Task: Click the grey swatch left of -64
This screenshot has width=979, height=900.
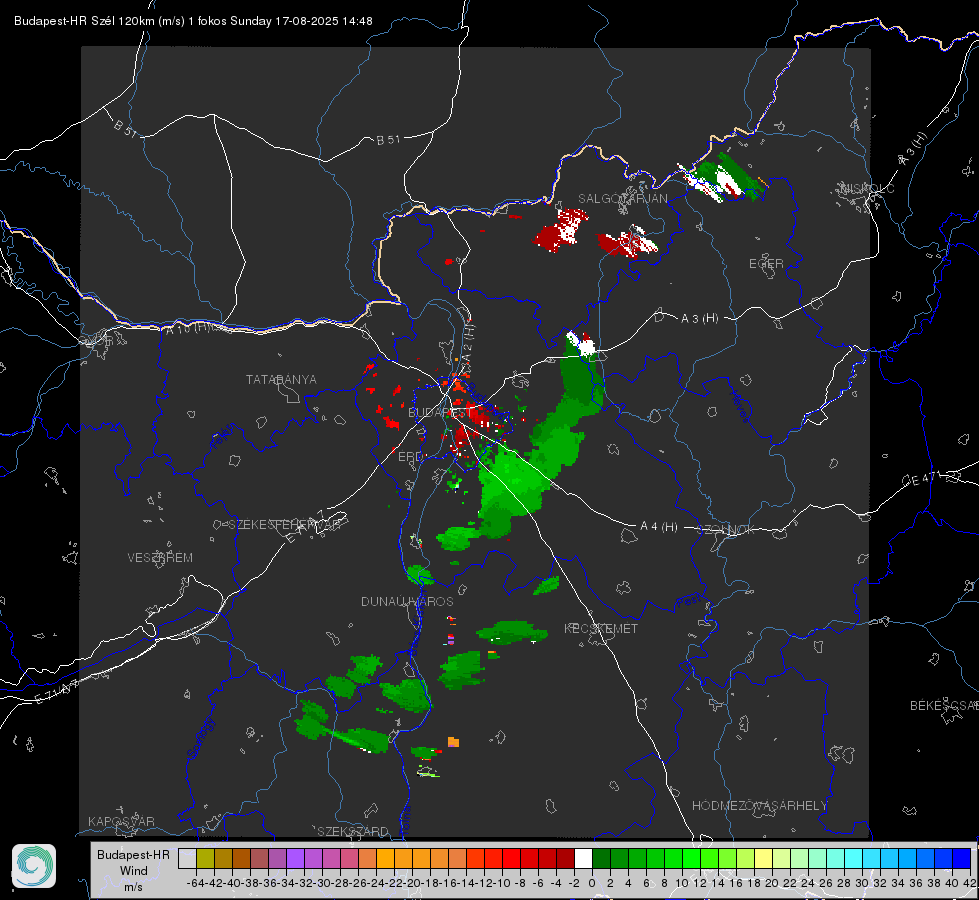Action: tap(187, 859)
